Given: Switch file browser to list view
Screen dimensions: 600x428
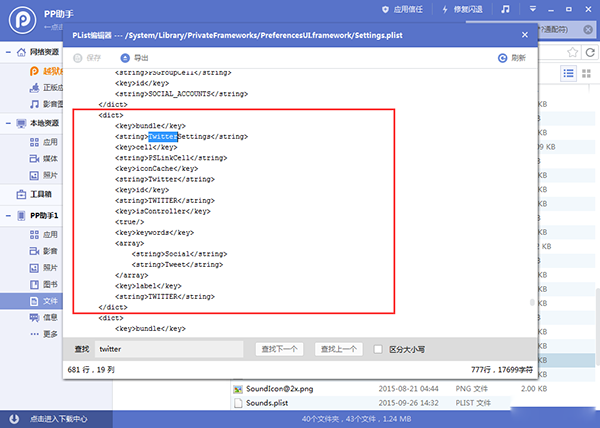Looking at the screenshot, I should (x=568, y=72).
